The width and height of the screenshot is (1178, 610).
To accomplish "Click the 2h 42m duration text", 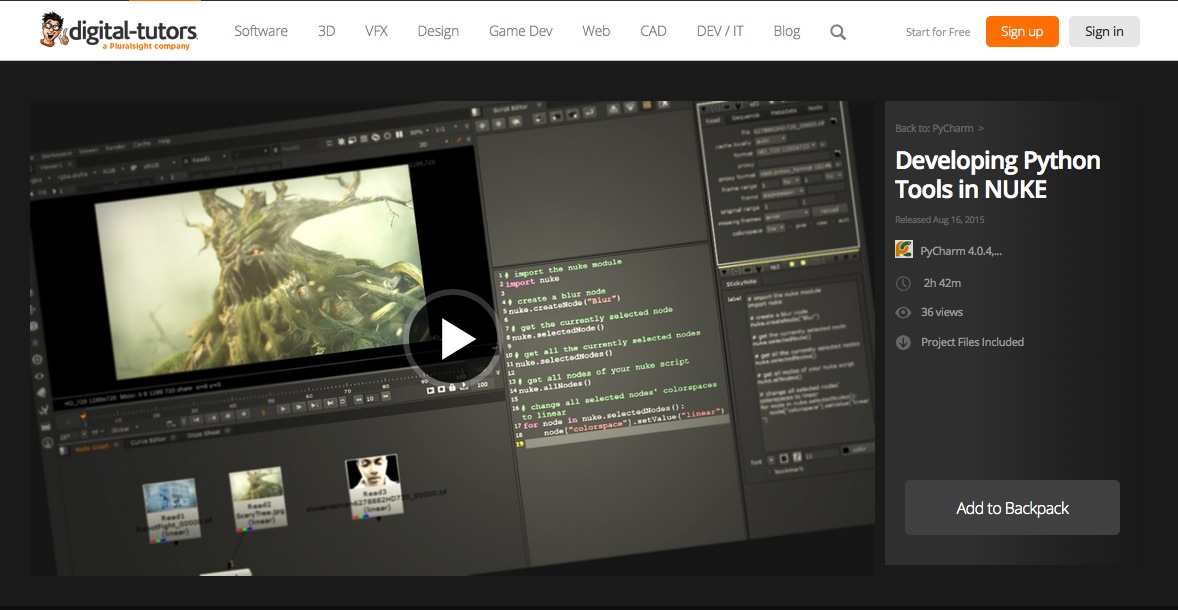I will tap(942, 283).
